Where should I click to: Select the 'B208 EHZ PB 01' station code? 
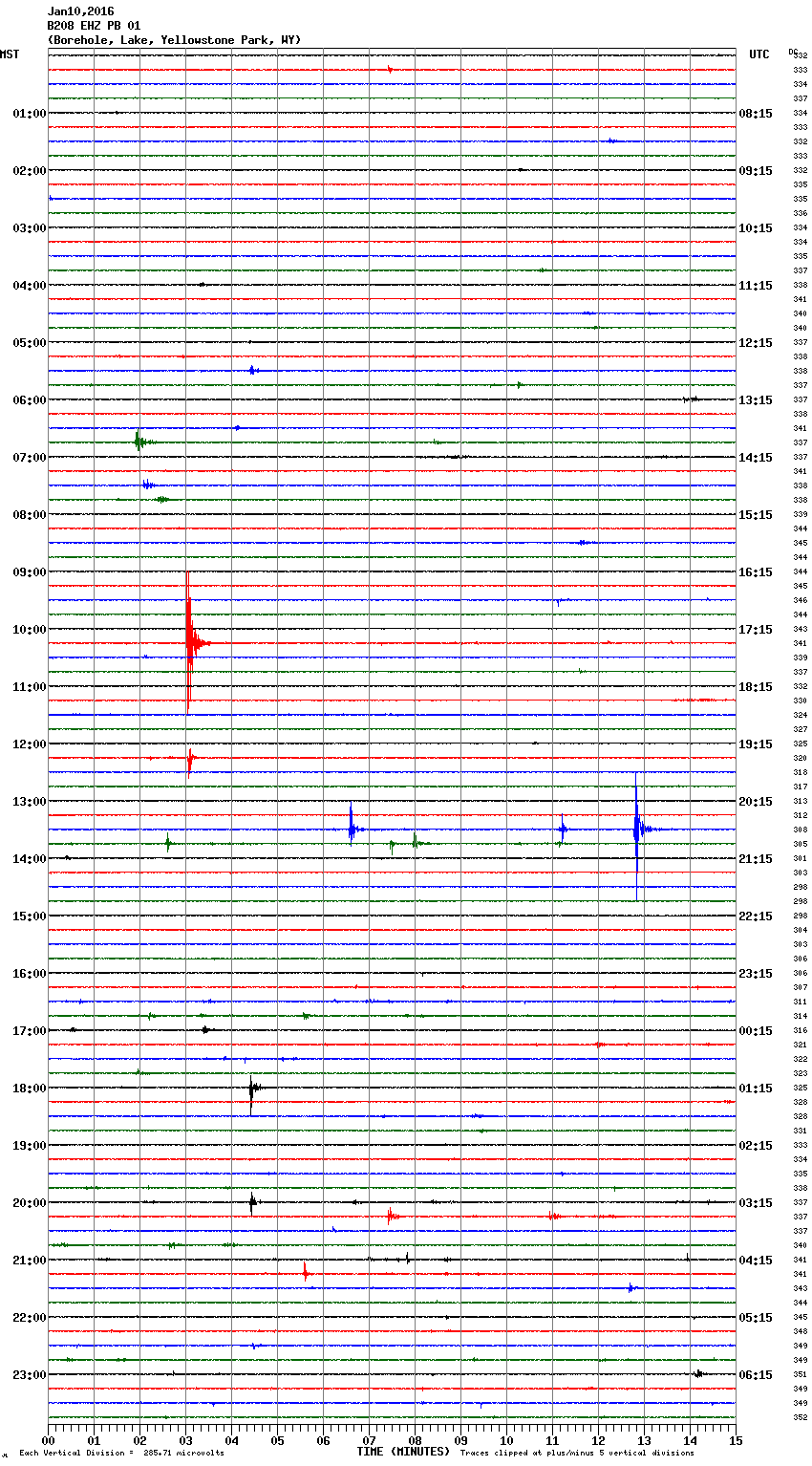tap(94, 26)
